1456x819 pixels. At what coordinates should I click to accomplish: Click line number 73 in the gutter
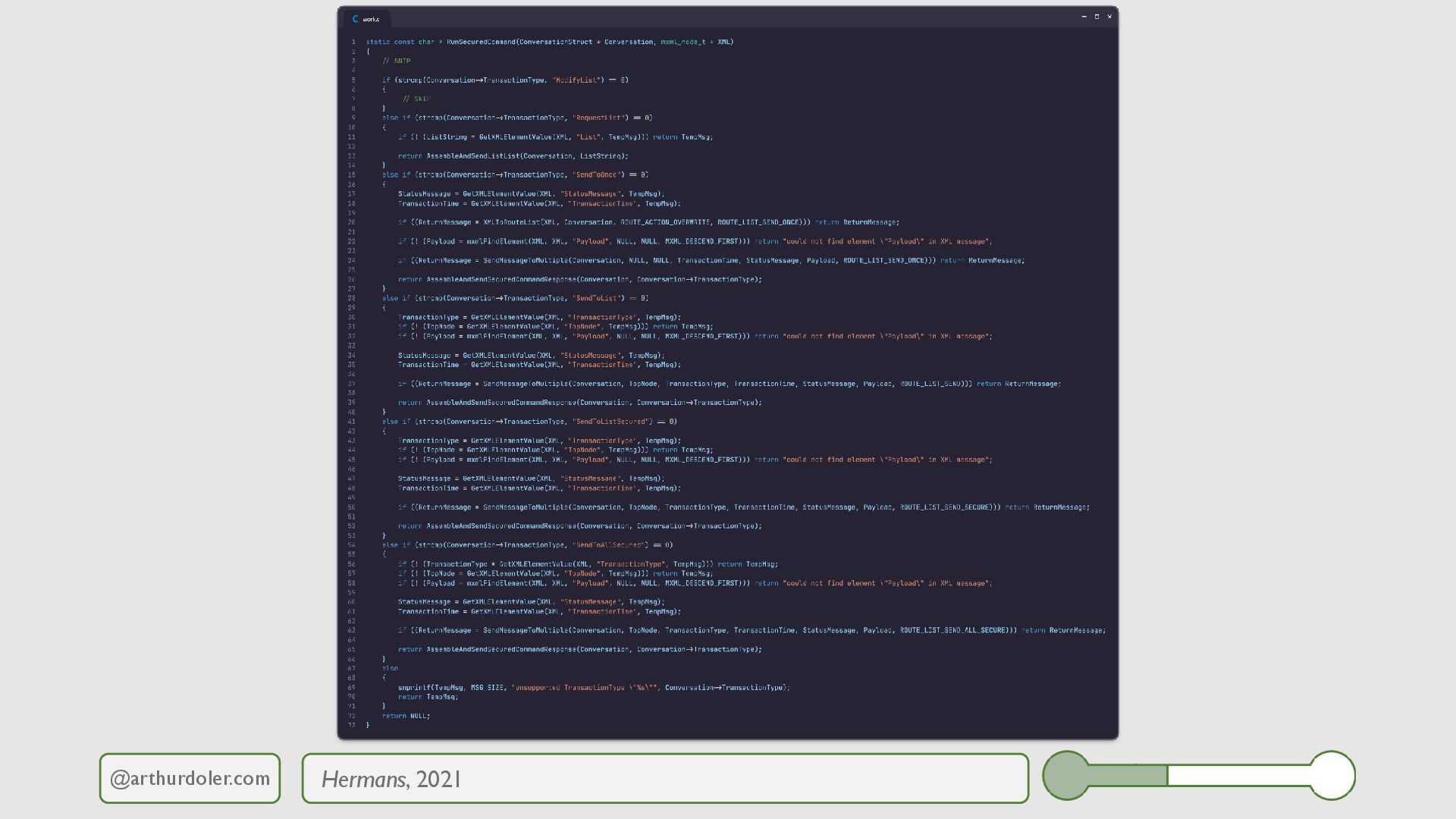tap(352, 726)
